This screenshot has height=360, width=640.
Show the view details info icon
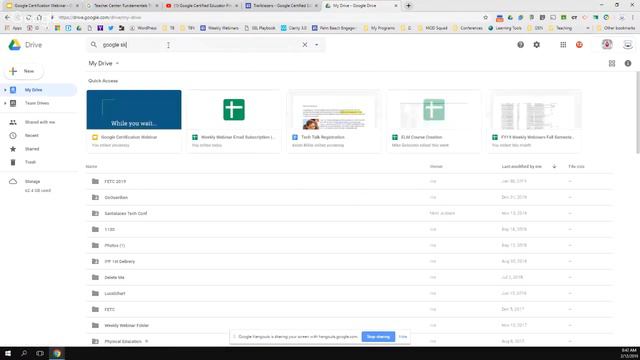click(628, 63)
